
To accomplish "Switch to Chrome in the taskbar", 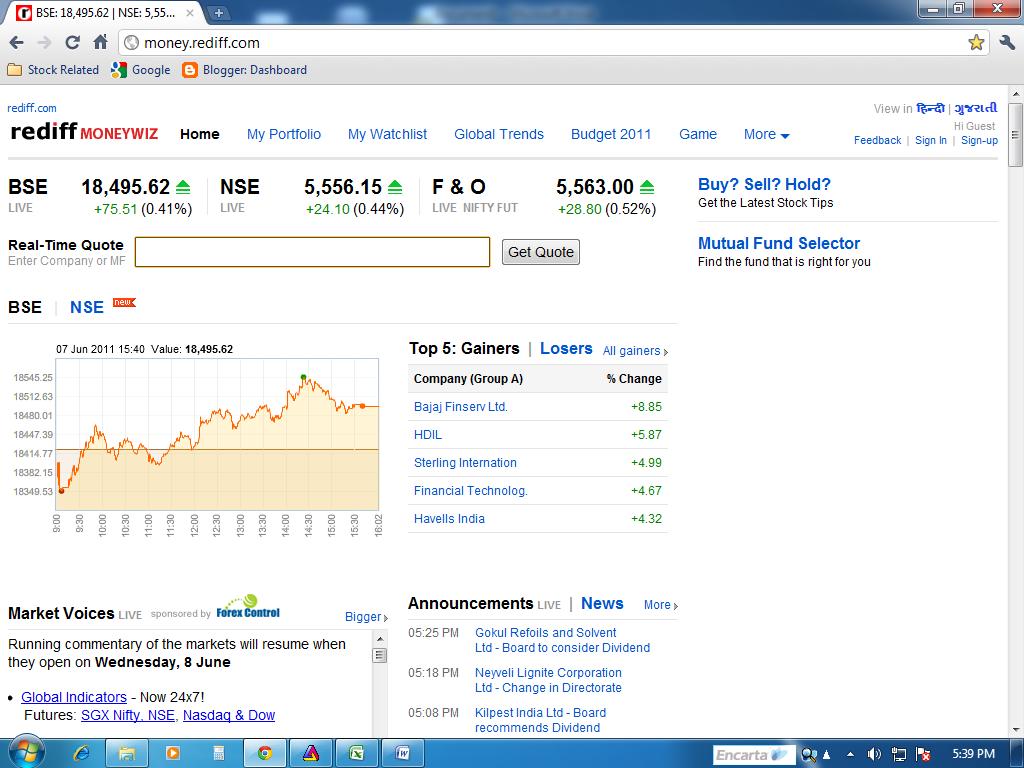I will pos(264,754).
